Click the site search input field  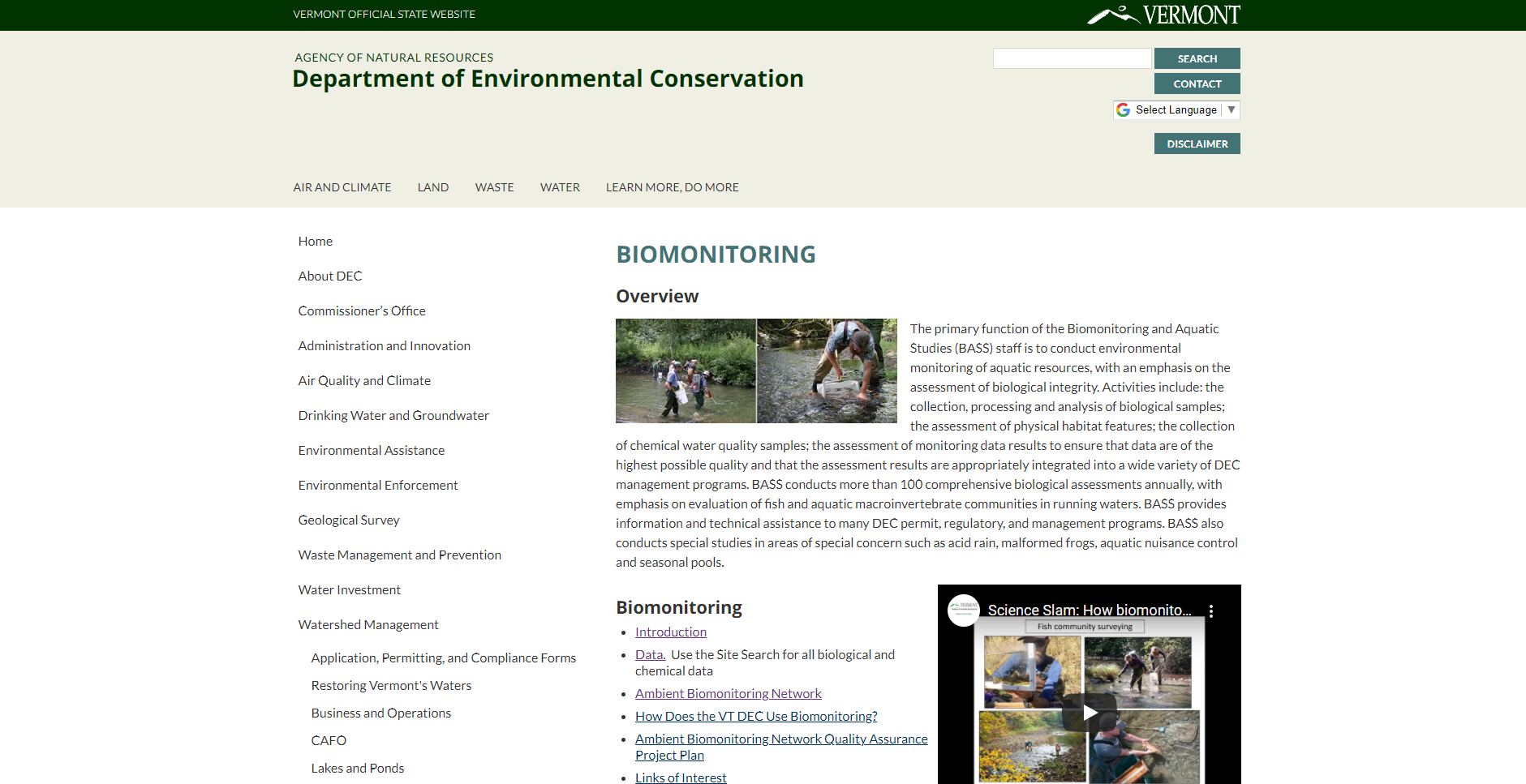pos(1072,58)
